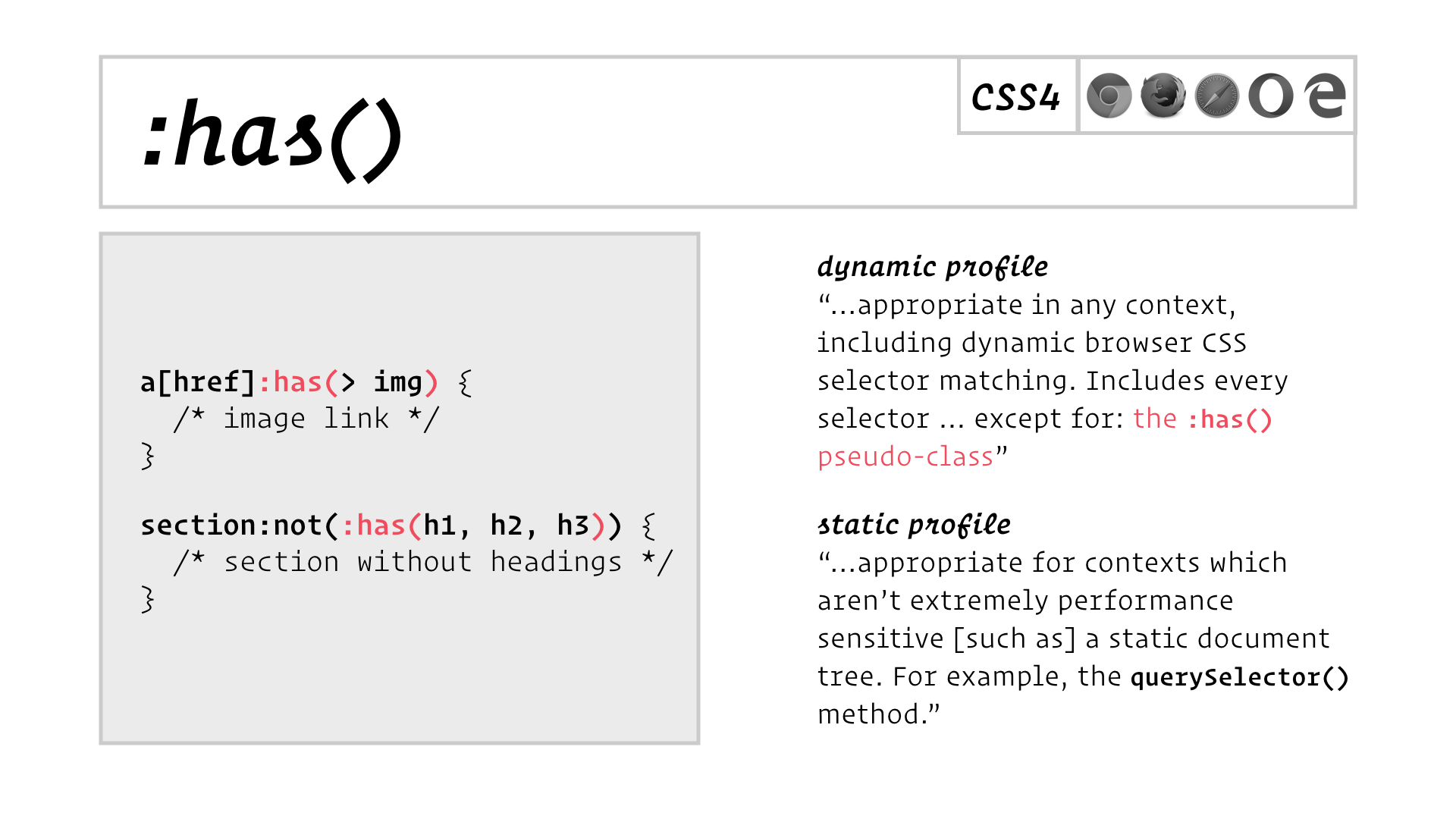Click the closing brace after section rule

pos(148,599)
